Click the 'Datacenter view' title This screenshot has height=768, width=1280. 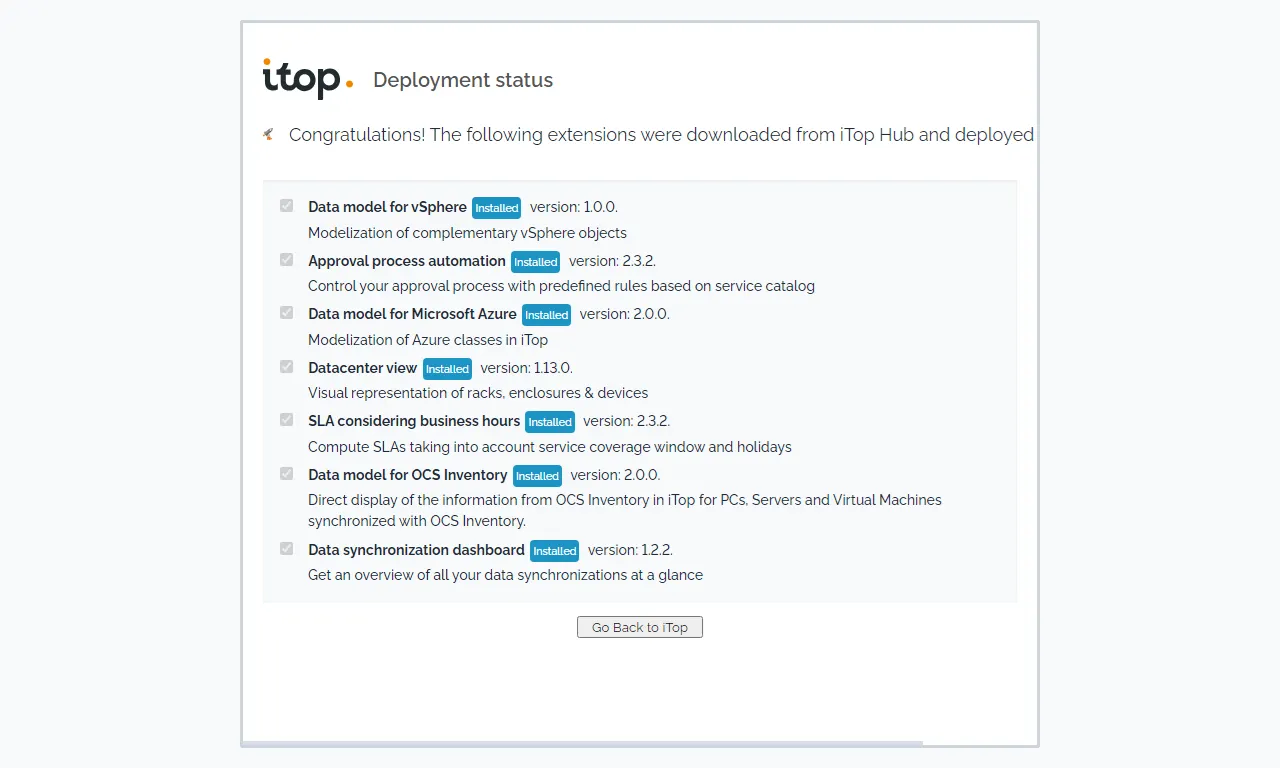coord(363,368)
